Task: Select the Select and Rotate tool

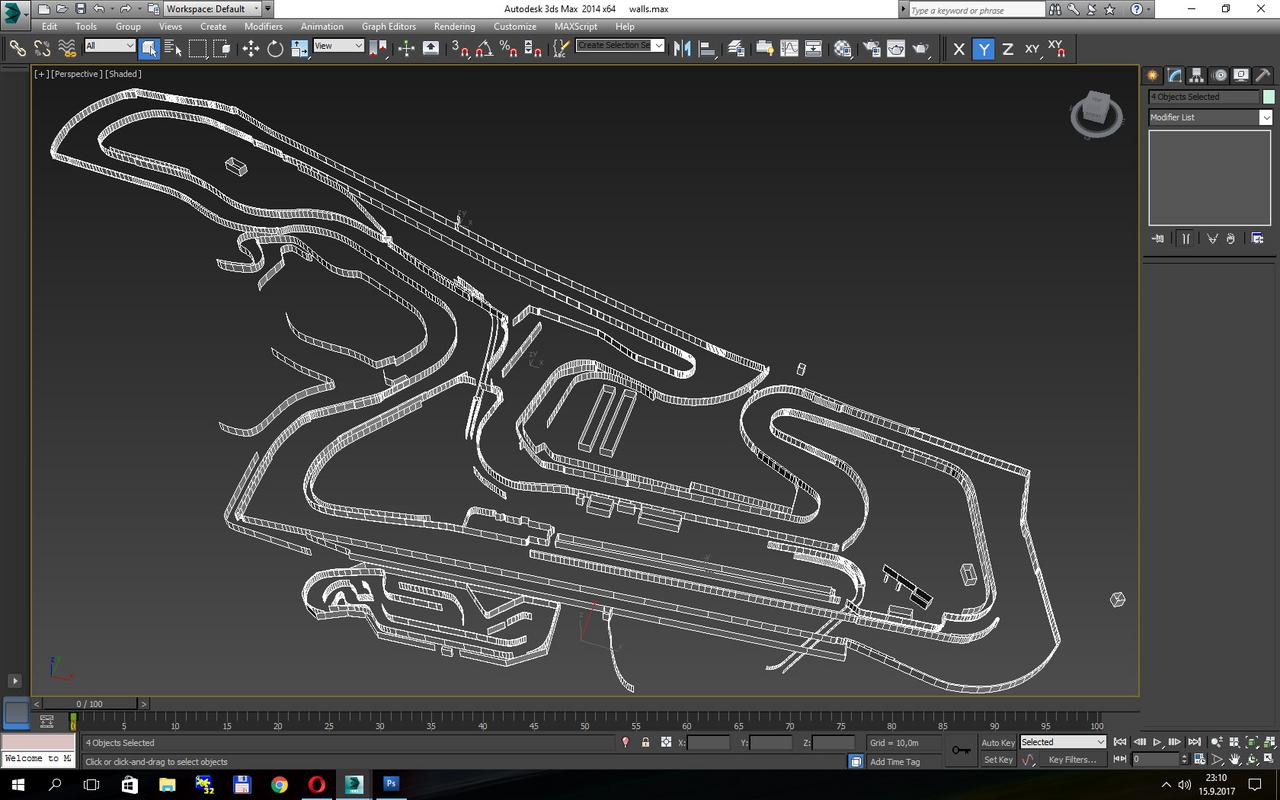Action: [x=274, y=47]
